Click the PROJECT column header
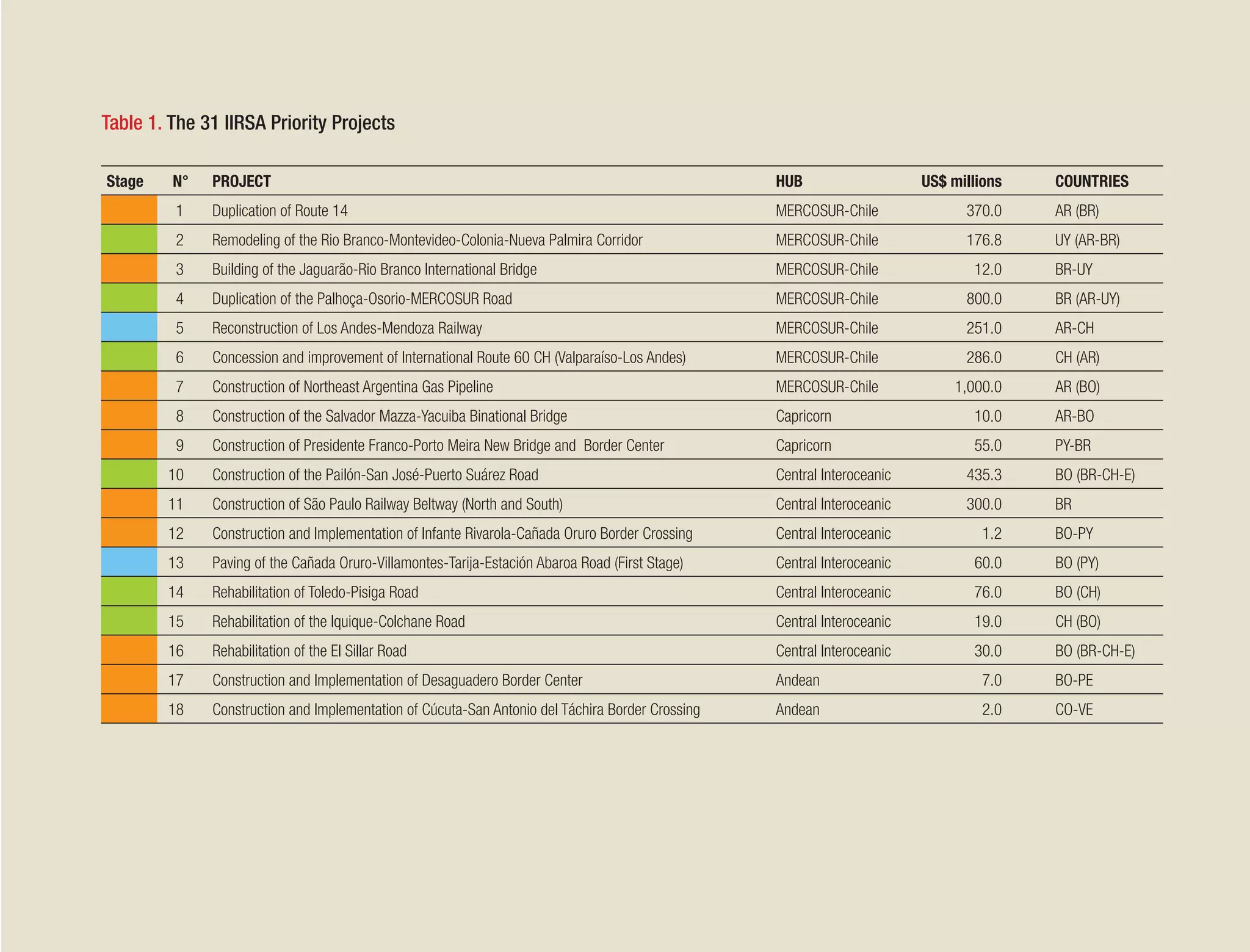Viewport: 1250px width, 952px height. click(x=241, y=181)
